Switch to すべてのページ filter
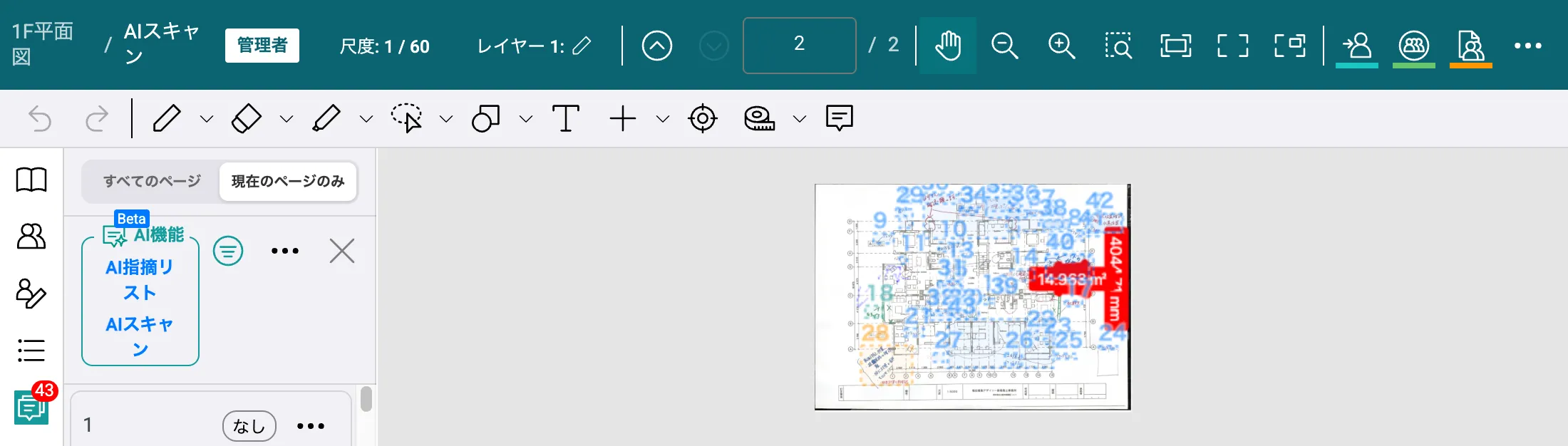 (x=152, y=181)
